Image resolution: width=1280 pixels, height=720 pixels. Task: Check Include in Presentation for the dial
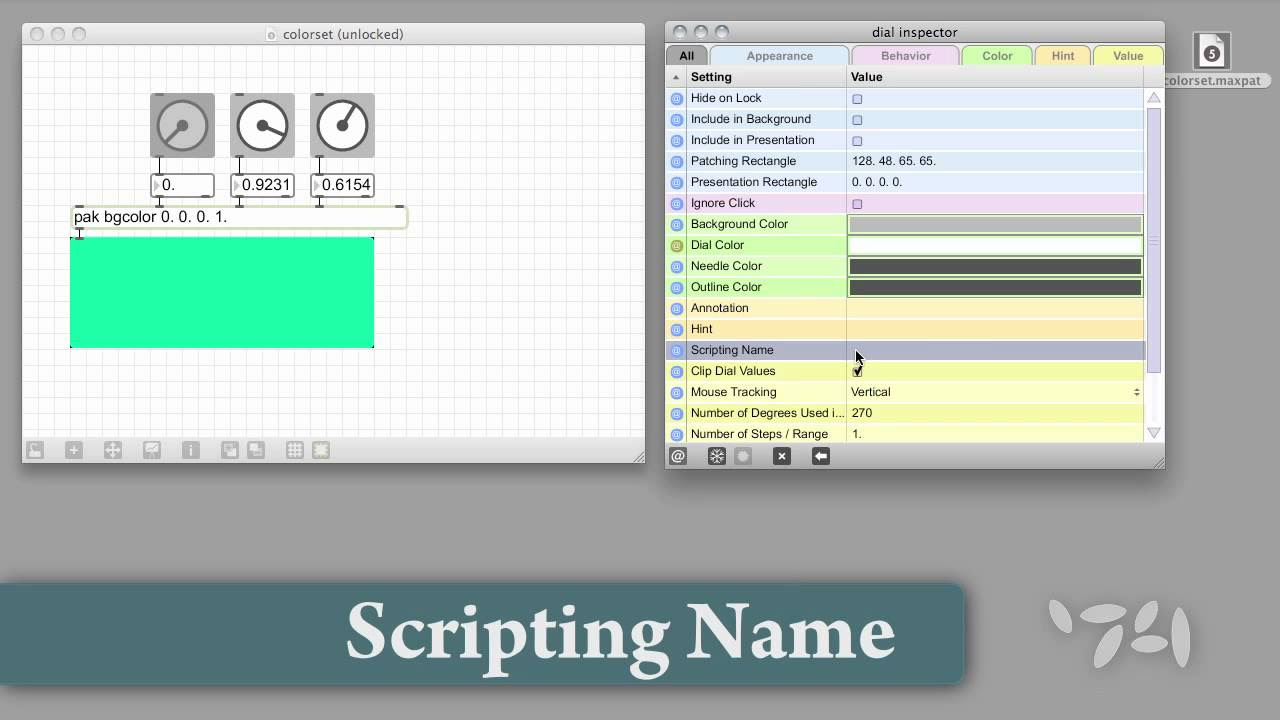[855, 140]
